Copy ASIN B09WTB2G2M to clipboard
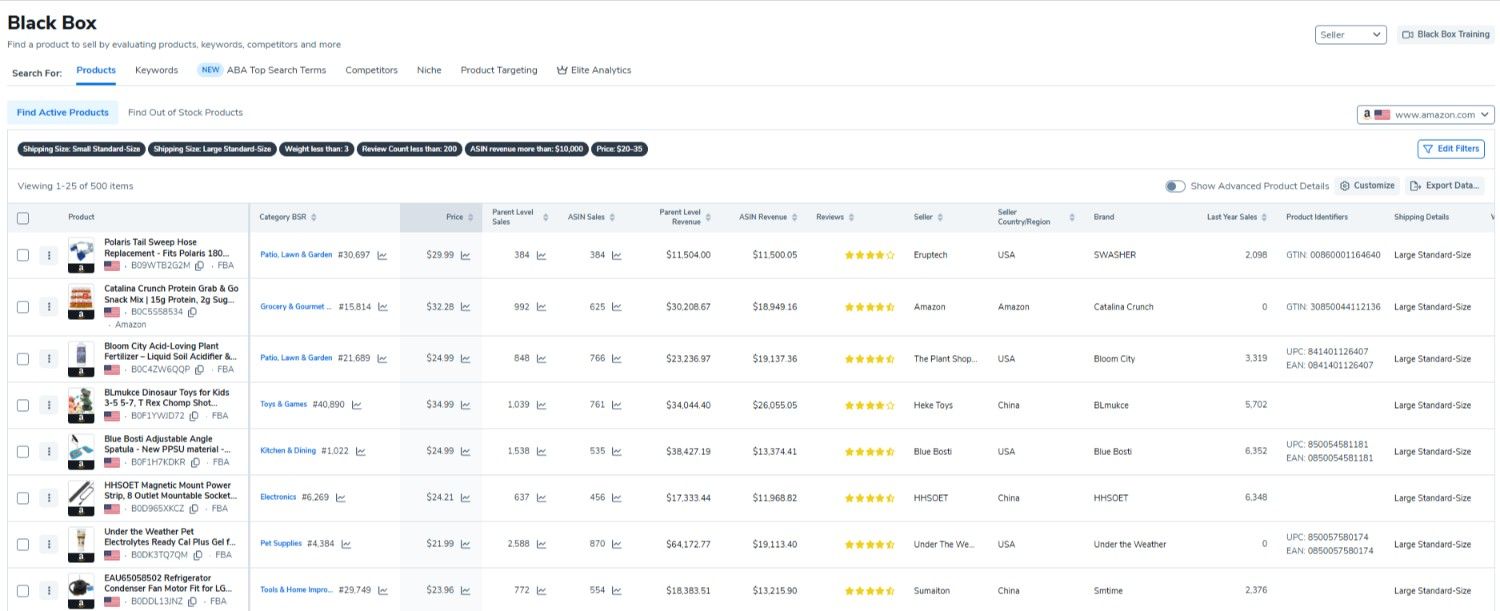Screen dimensions: 1500x611 point(199,266)
